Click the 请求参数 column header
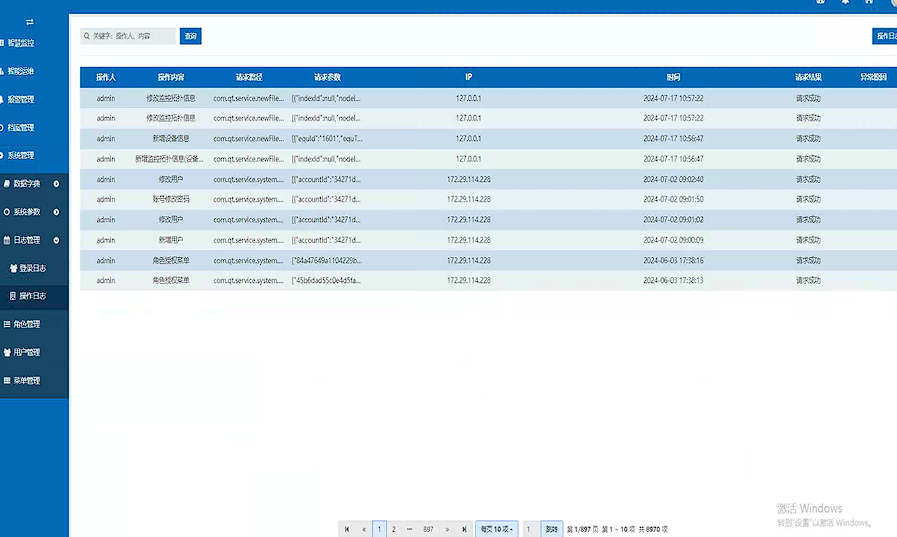The image size is (897, 537). pos(327,77)
